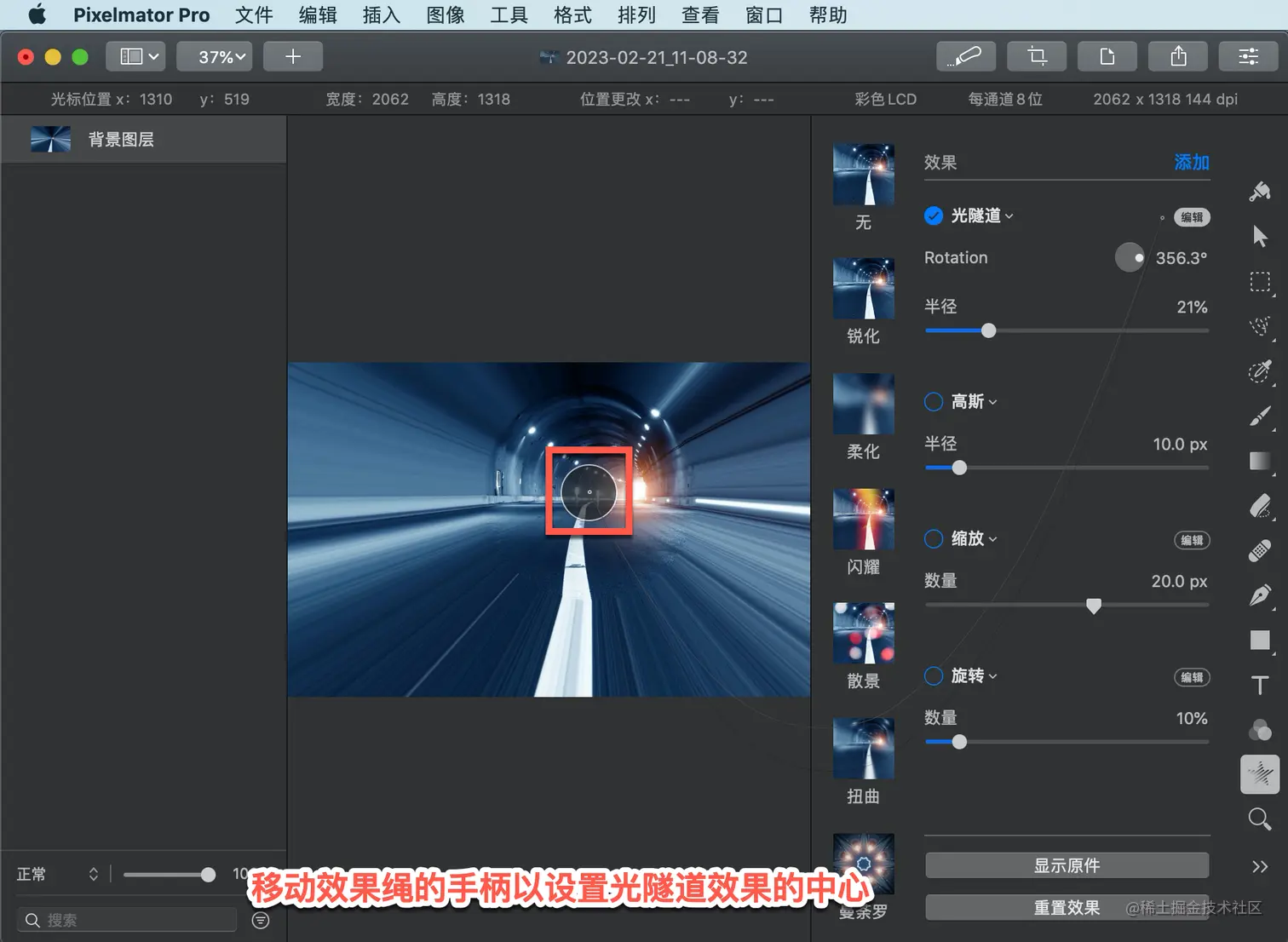Open the 正常 blend mode dropdown
The width and height of the screenshot is (1288, 942).
point(58,874)
